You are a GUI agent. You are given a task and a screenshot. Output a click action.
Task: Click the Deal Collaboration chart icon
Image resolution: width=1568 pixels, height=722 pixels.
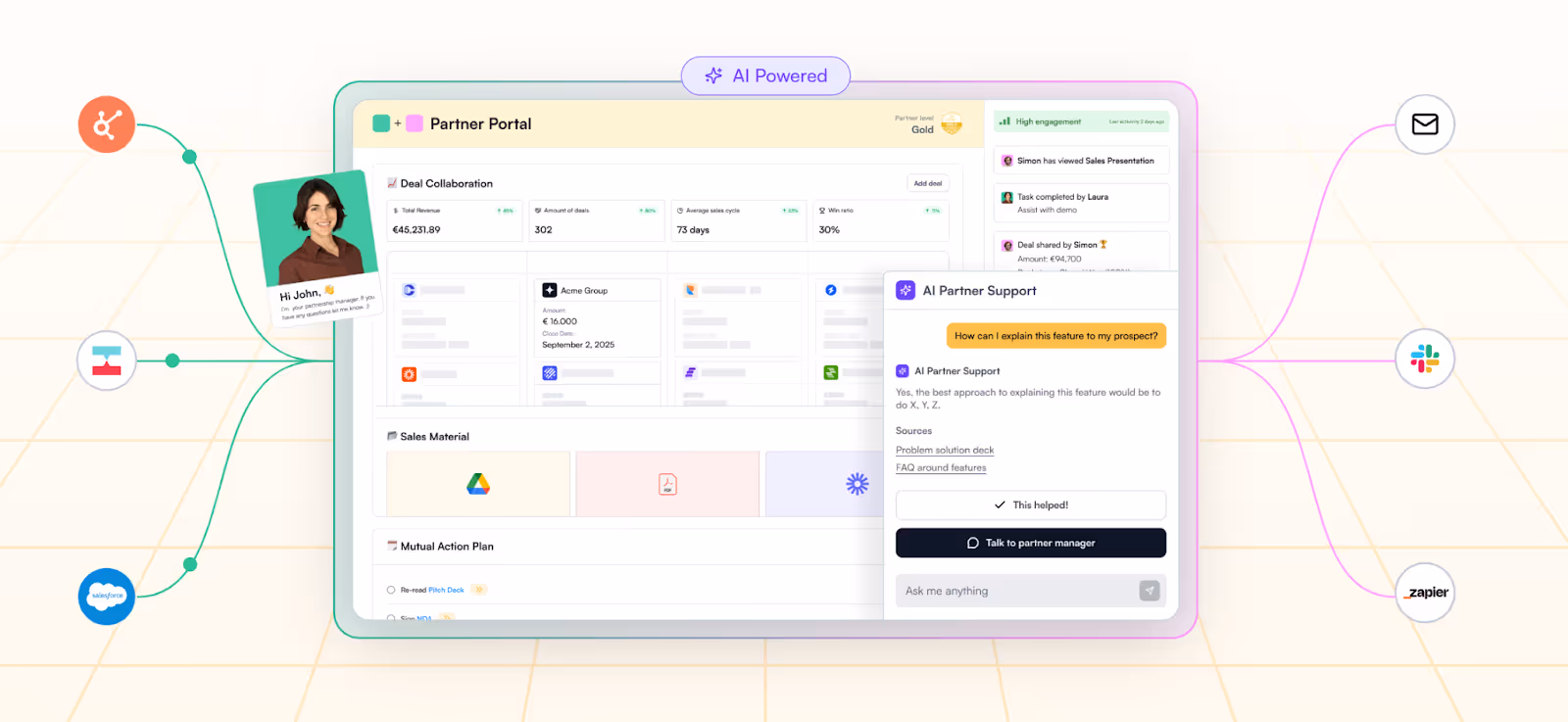[x=392, y=183]
